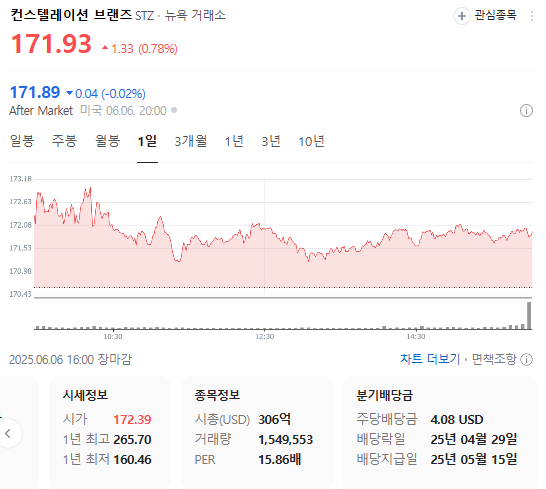Image resolution: width=546 pixels, height=489 pixels.
Task: Click the 관심종목 watchlist label
Action: (496, 15)
